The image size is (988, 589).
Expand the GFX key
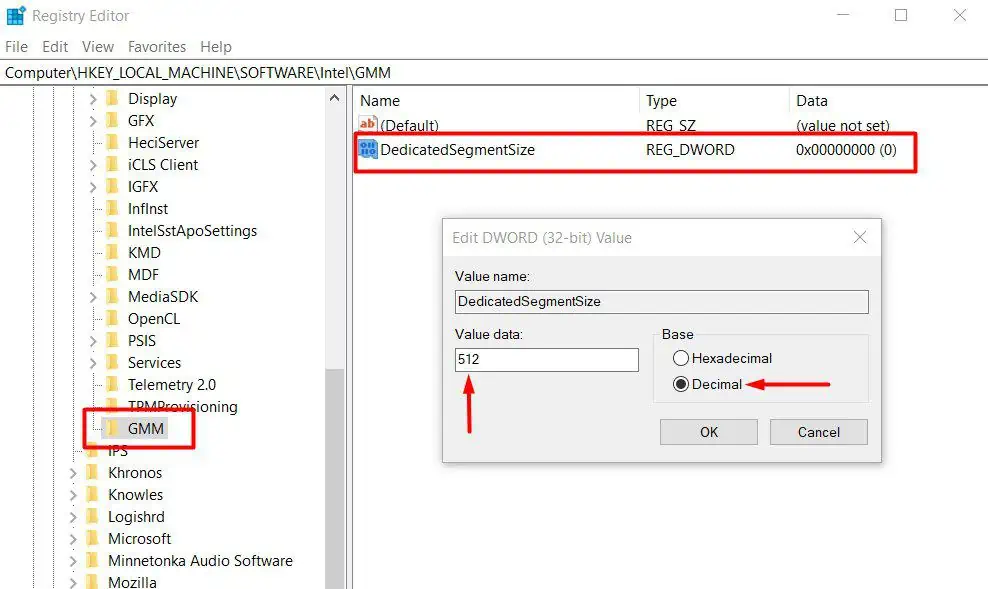(93, 121)
